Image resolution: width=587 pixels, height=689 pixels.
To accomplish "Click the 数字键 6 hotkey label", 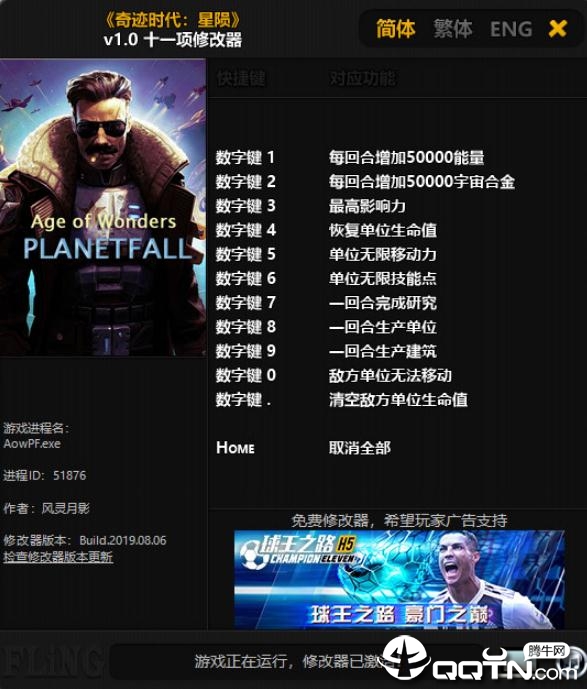I will (246, 278).
